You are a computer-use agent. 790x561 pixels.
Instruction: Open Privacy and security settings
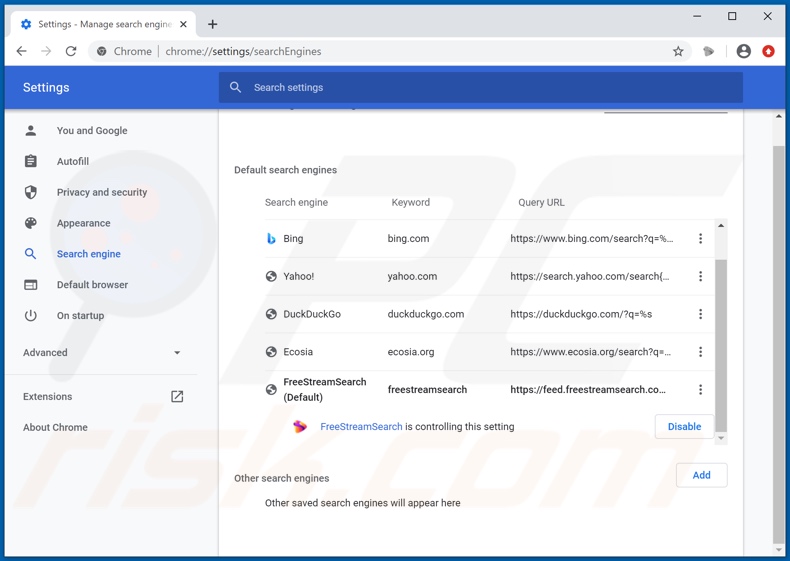tap(101, 192)
